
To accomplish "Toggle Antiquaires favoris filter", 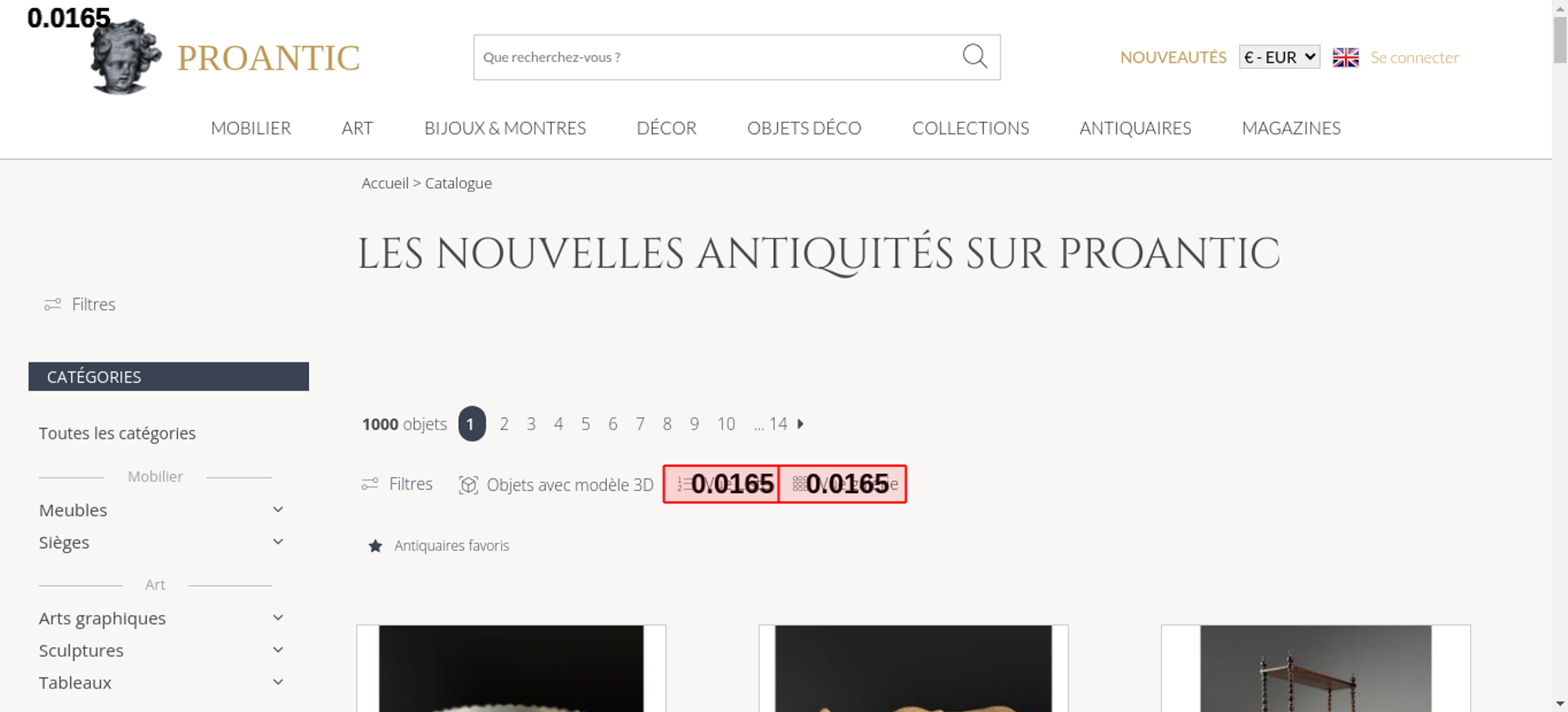I will pyautogui.click(x=438, y=546).
